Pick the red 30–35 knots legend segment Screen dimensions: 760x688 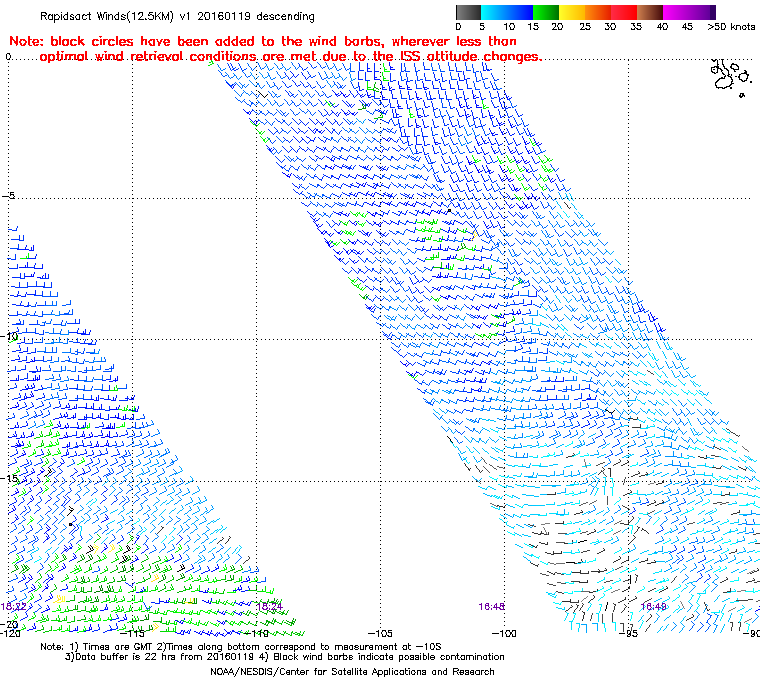click(624, 12)
